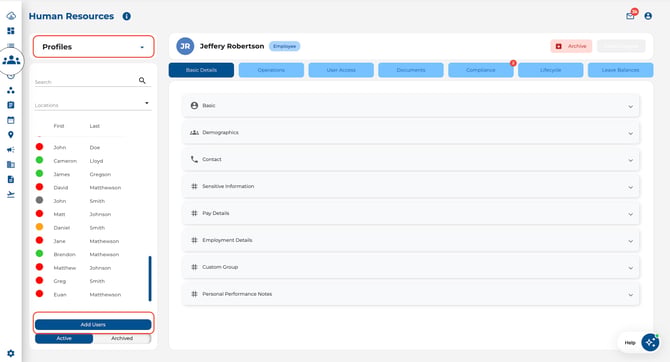This screenshot has width=670, height=362.
Task: Open the Locations filter dropdown
Action: (x=93, y=105)
